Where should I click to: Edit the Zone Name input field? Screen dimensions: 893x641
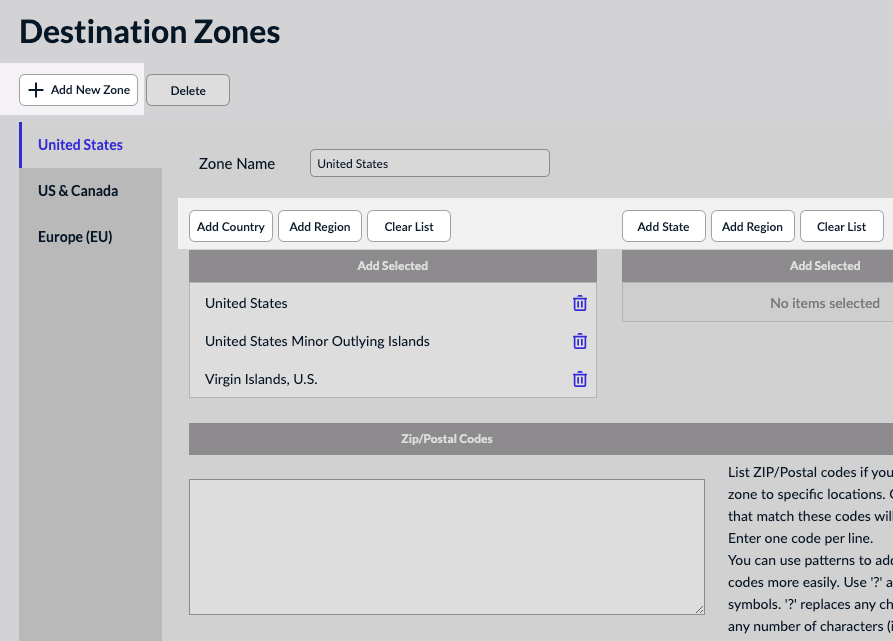[x=430, y=163]
